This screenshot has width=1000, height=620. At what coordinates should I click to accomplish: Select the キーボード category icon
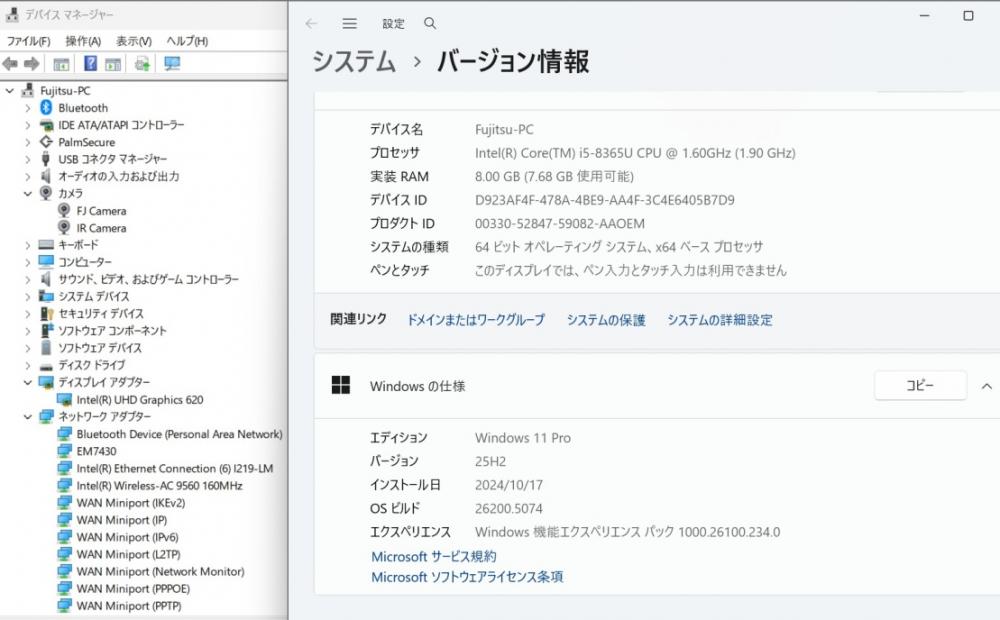[46, 244]
